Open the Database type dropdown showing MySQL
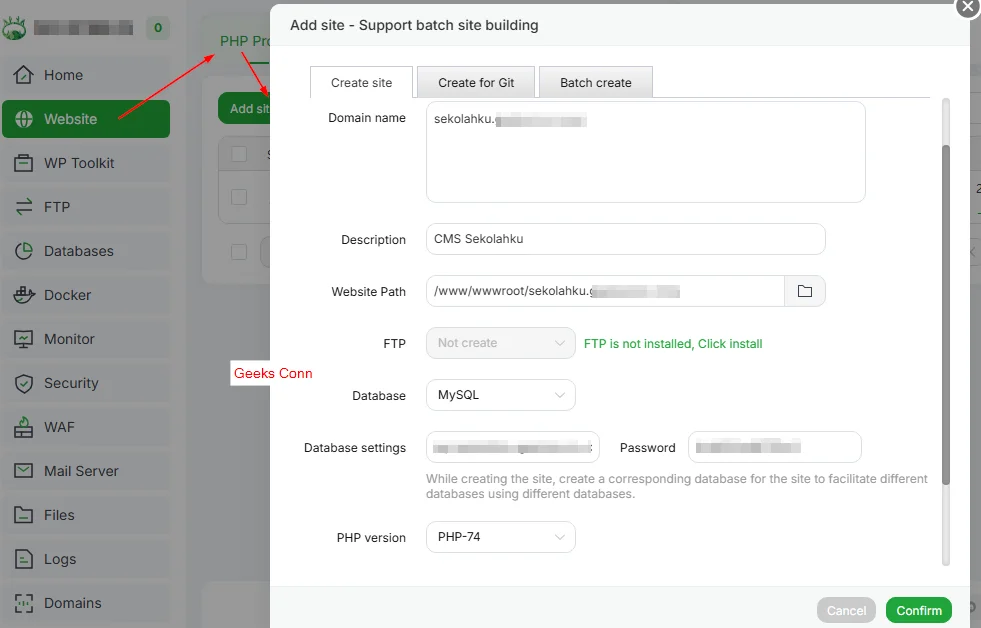The width and height of the screenshot is (981, 628). (500, 395)
